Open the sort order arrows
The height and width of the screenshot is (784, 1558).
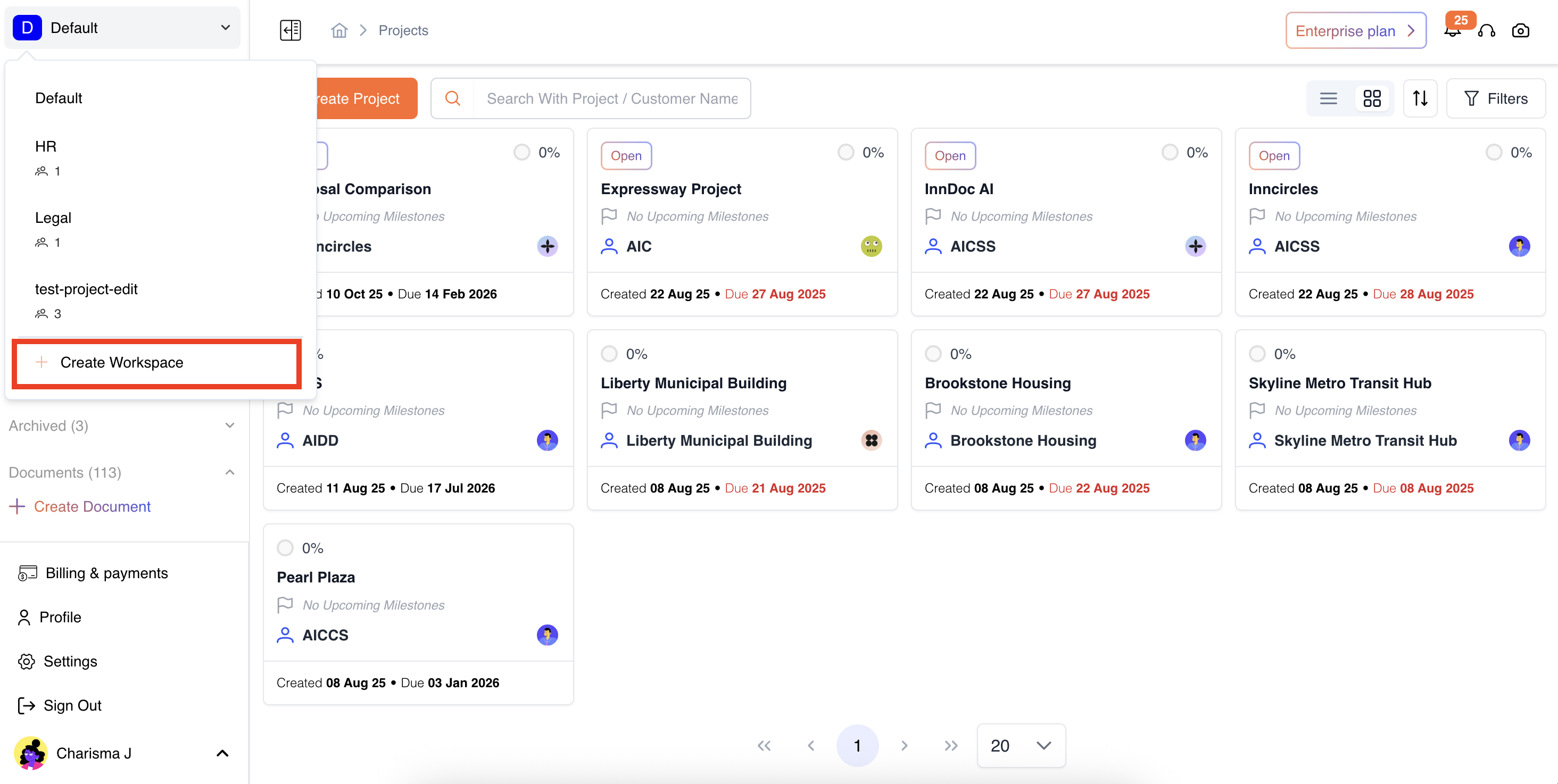(x=1420, y=98)
